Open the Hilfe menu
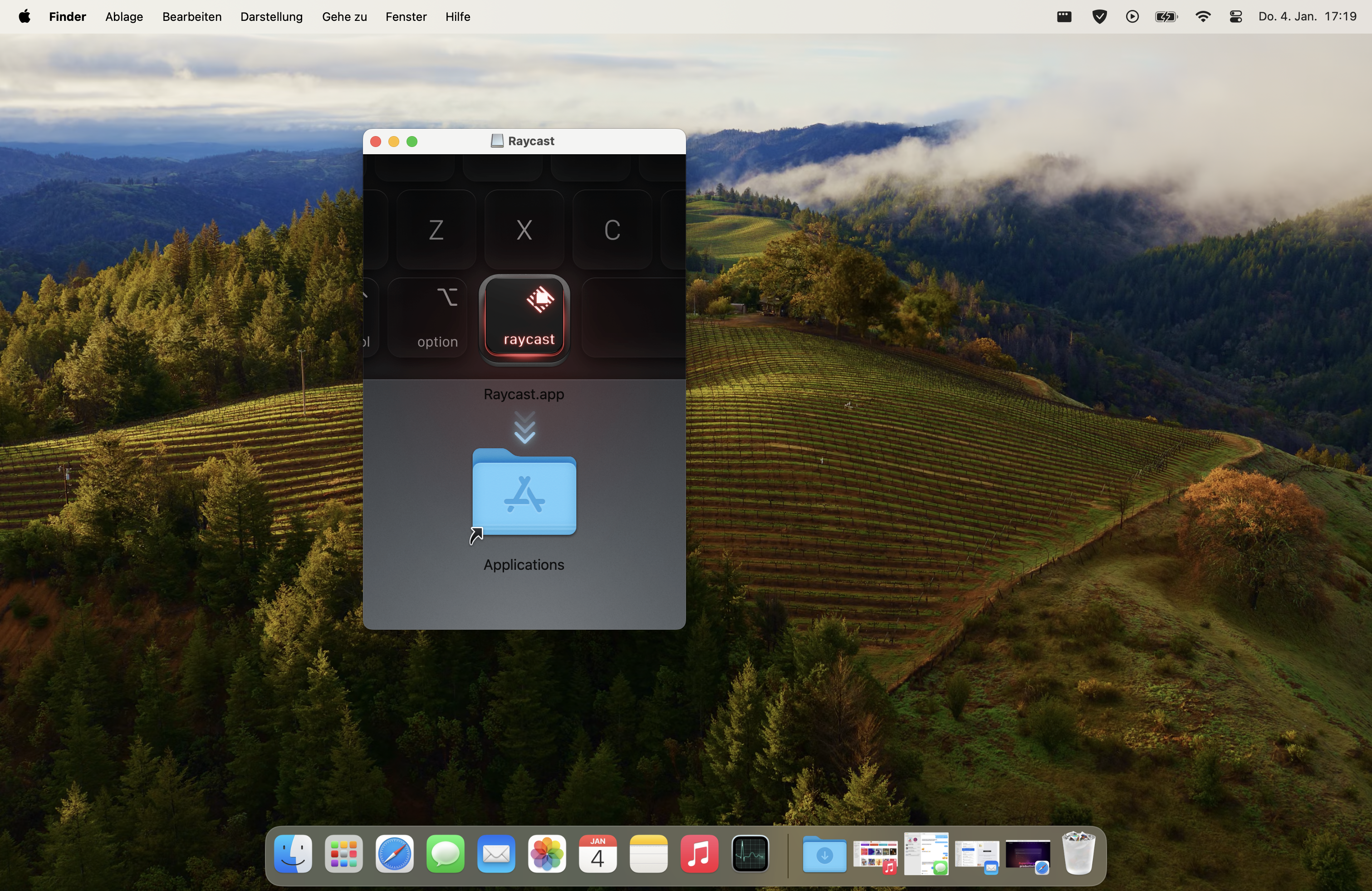This screenshot has width=1372, height=891. click(458, 16)
